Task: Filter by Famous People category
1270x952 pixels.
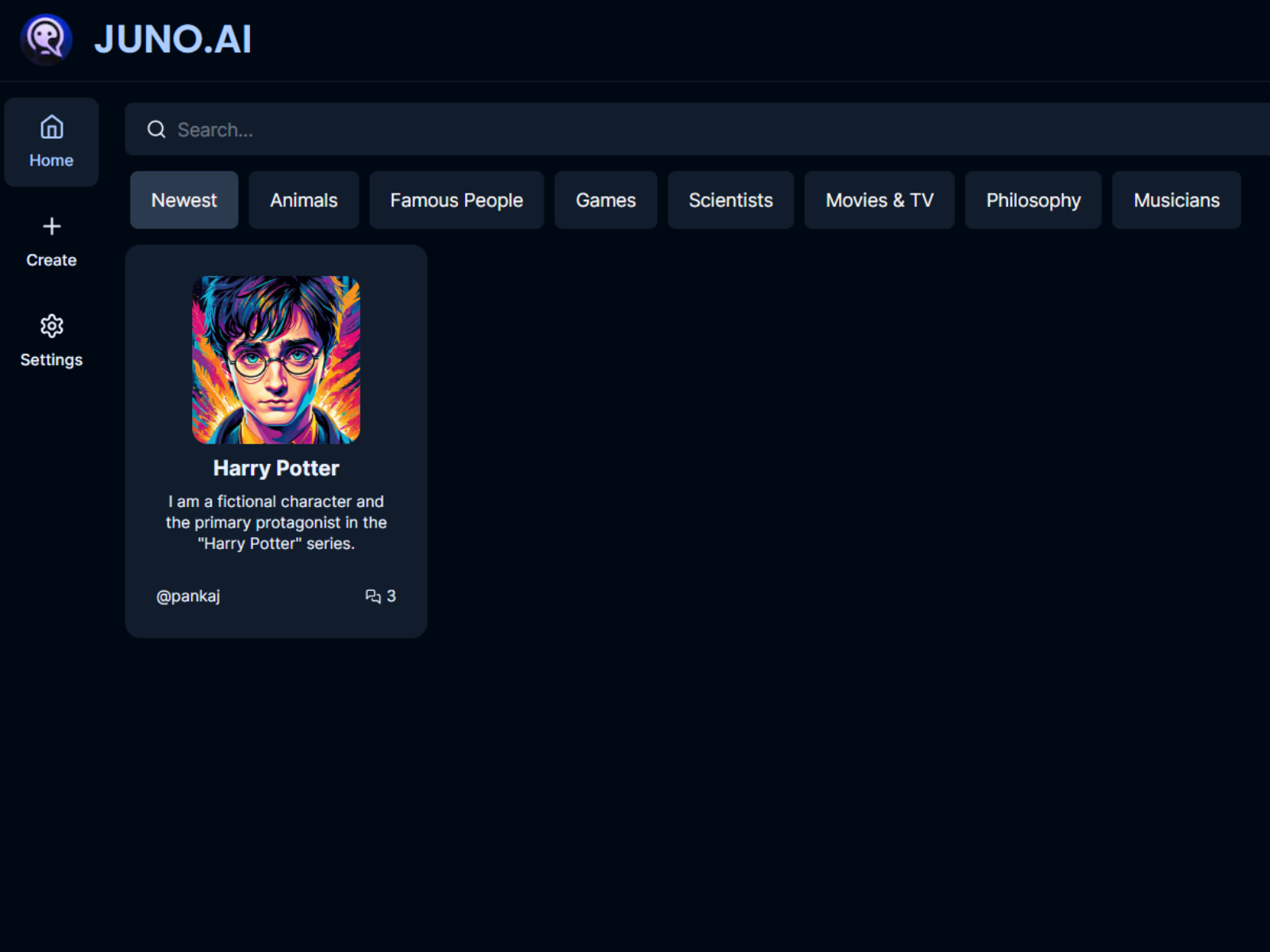Action: coord(456,200)
